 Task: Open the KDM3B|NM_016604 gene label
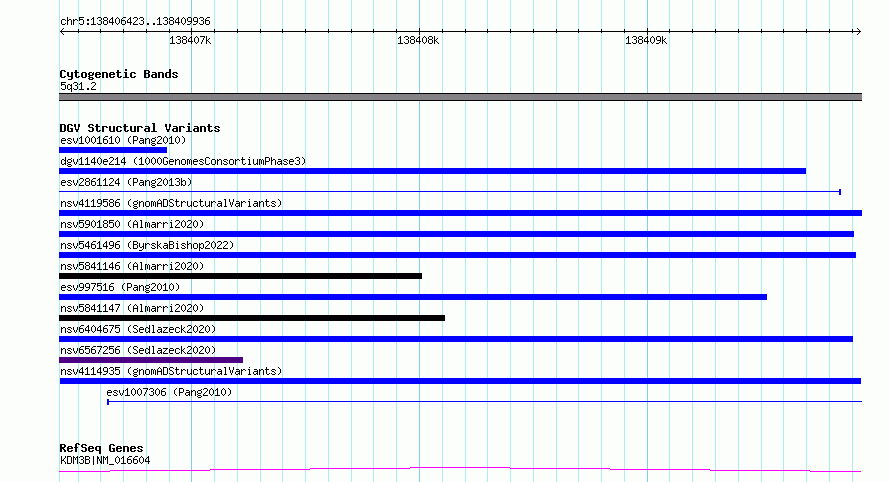tap(105, 460)
